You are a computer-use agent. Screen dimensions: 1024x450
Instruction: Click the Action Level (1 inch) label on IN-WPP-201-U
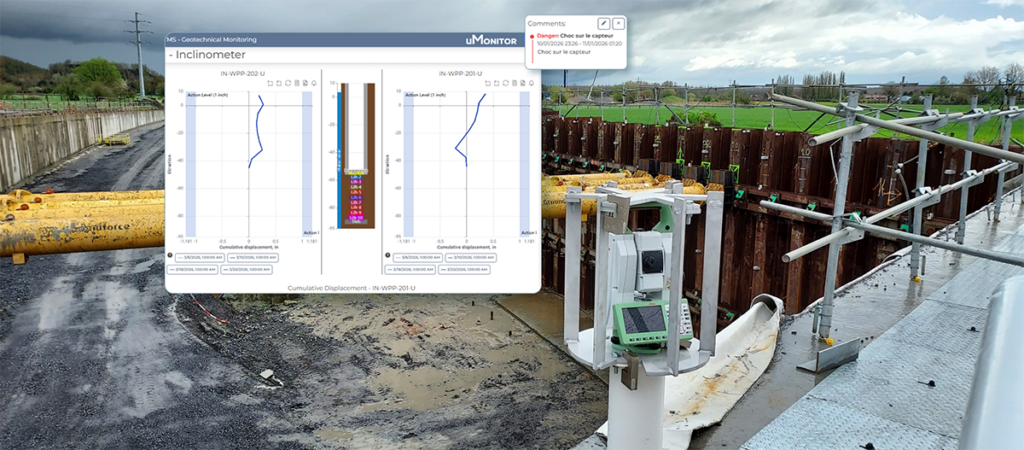tap(424, 95)
